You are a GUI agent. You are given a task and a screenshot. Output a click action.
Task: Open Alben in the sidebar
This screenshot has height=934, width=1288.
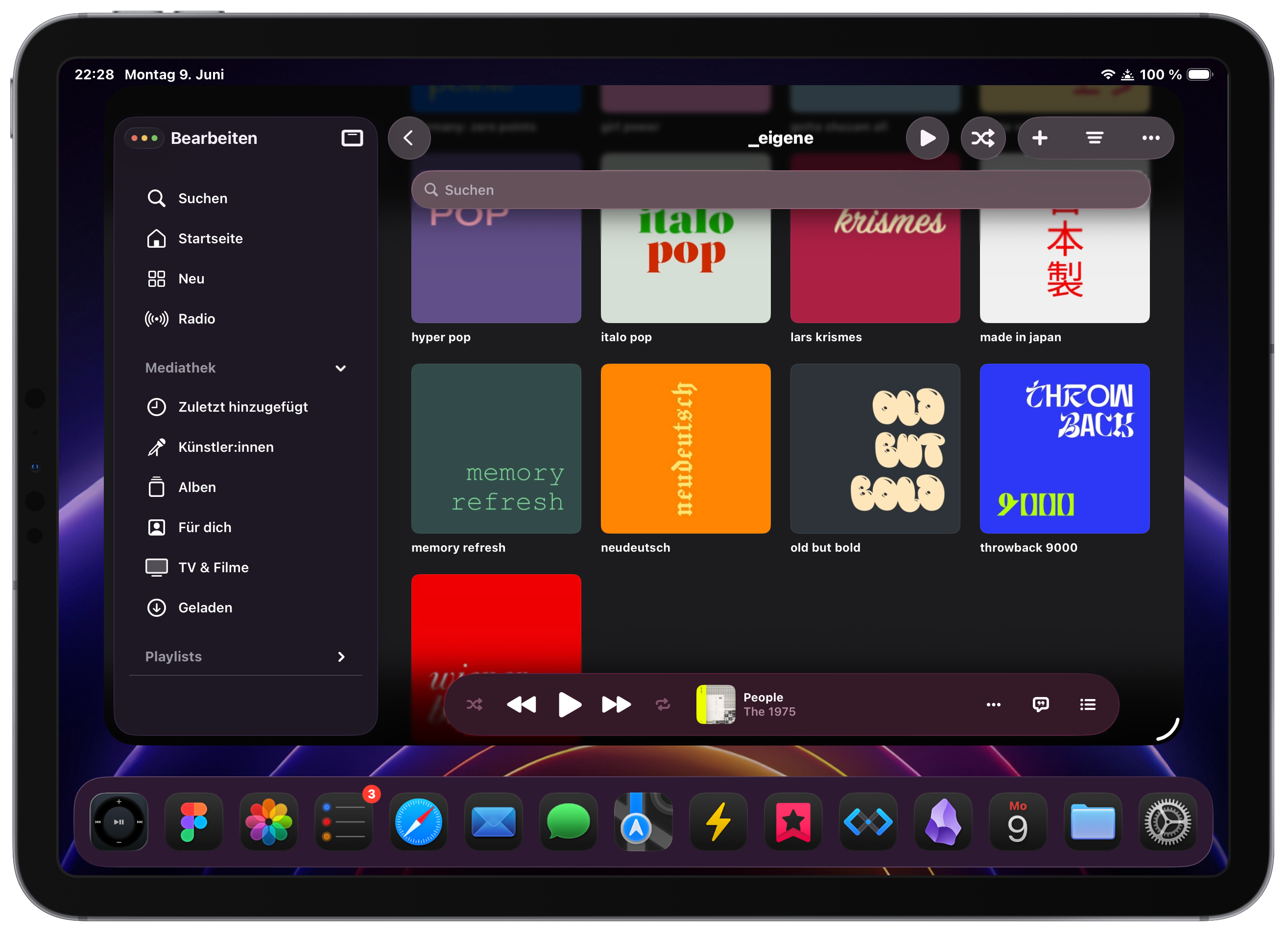[245, 487]
